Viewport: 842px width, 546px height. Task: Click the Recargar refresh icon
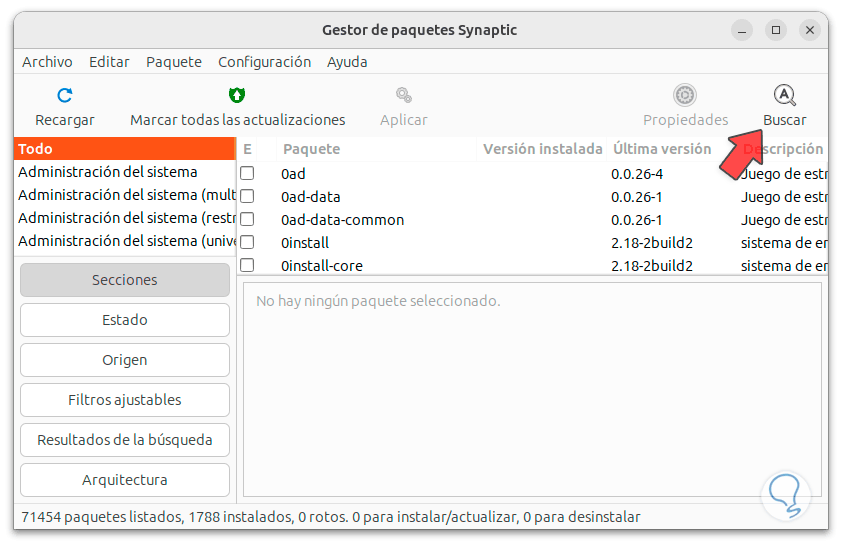[x=65, y=96]
